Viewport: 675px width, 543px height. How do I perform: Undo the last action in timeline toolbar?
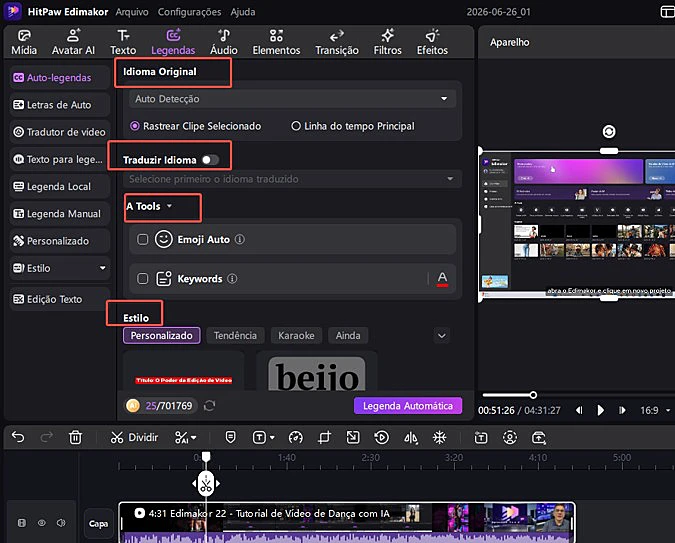click(18, 438)
